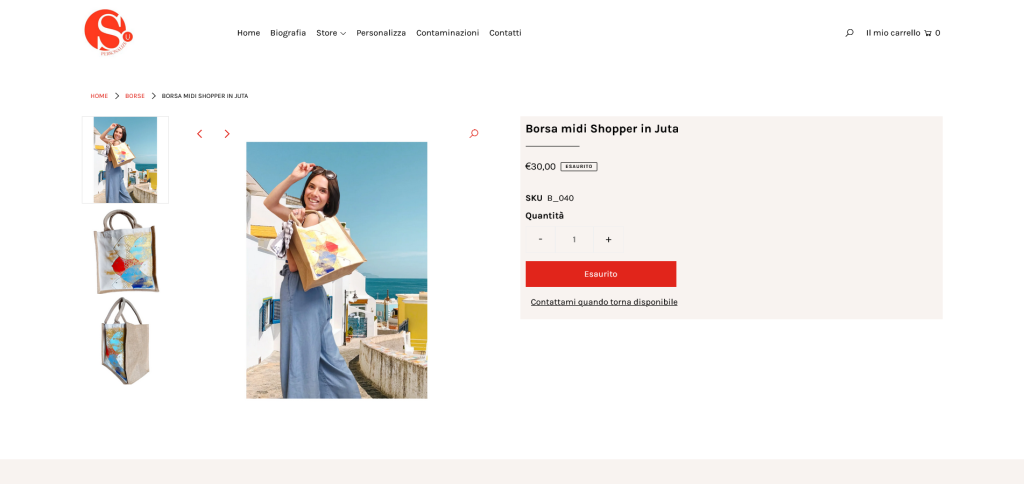The height and width of the screenshot is (484, 1024).
Task: Open Contaminazioni menu item
Action: pos(447,33)
